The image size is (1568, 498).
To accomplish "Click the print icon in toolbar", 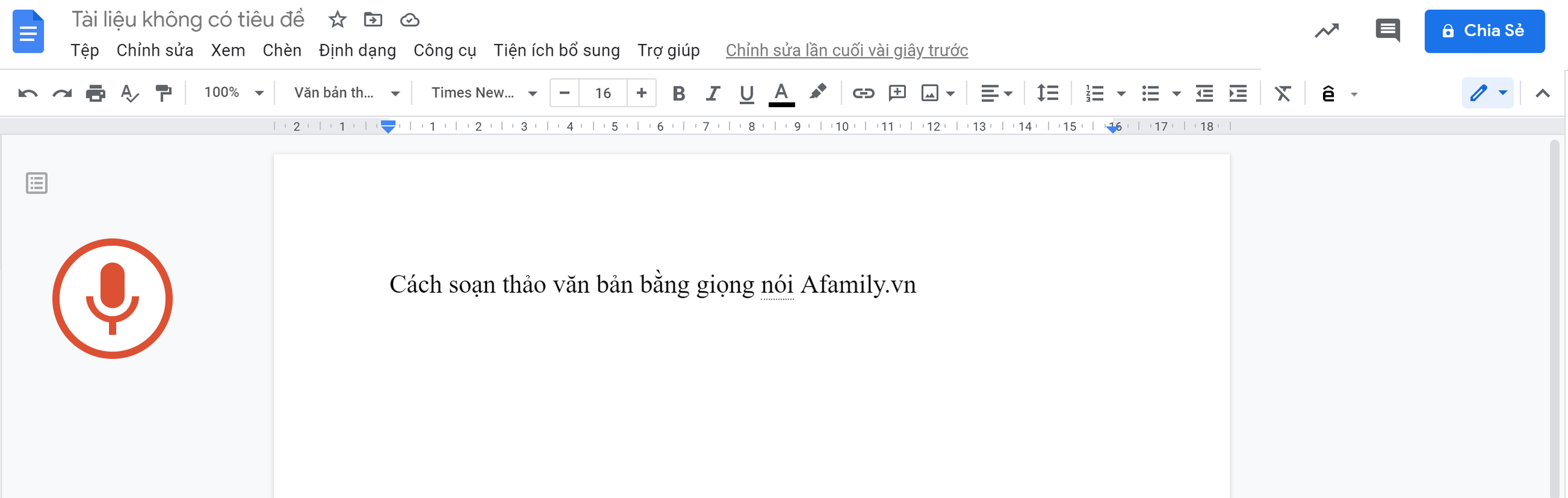I will (96, 93).
